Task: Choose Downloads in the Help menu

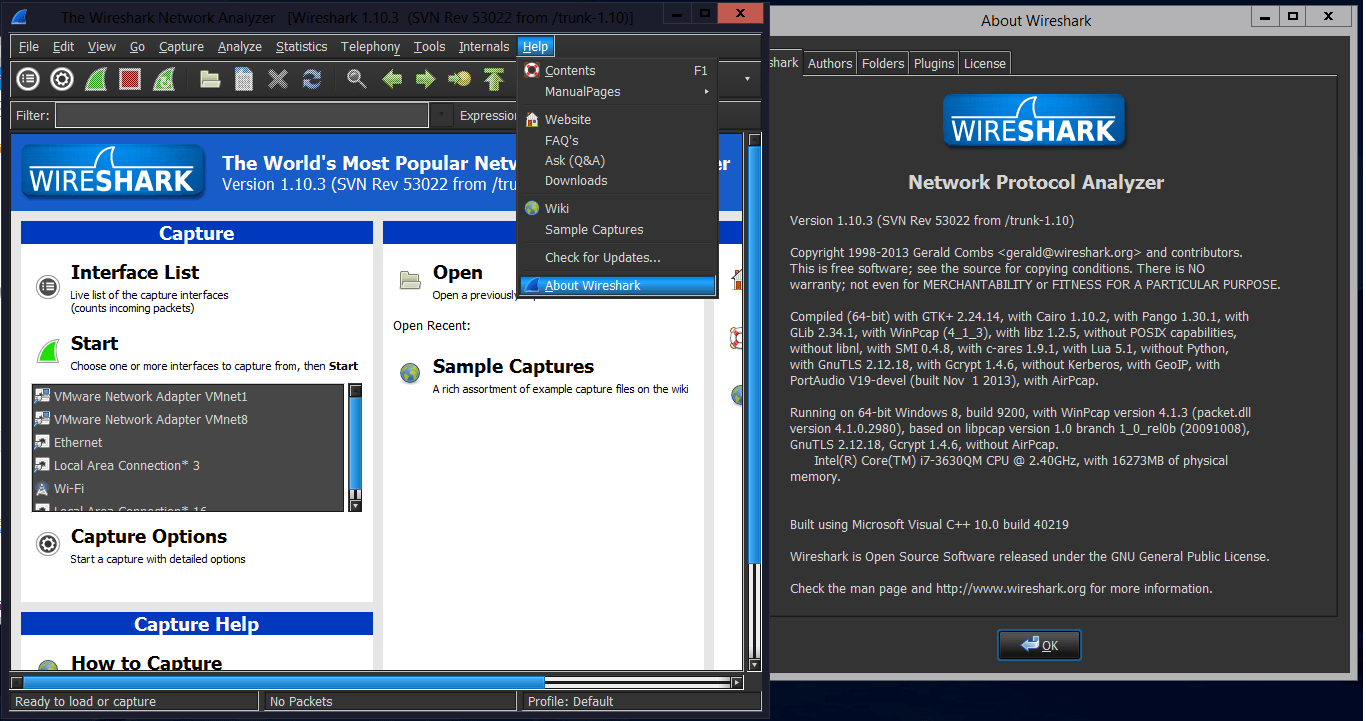Action: pos(617,181)
